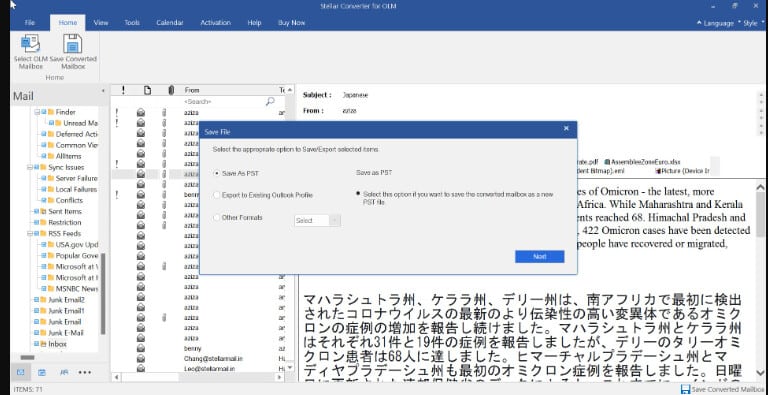Open the Picture (Device In… attachment
Viewport: 768px width, 395px height.
(x=682, y=171)
